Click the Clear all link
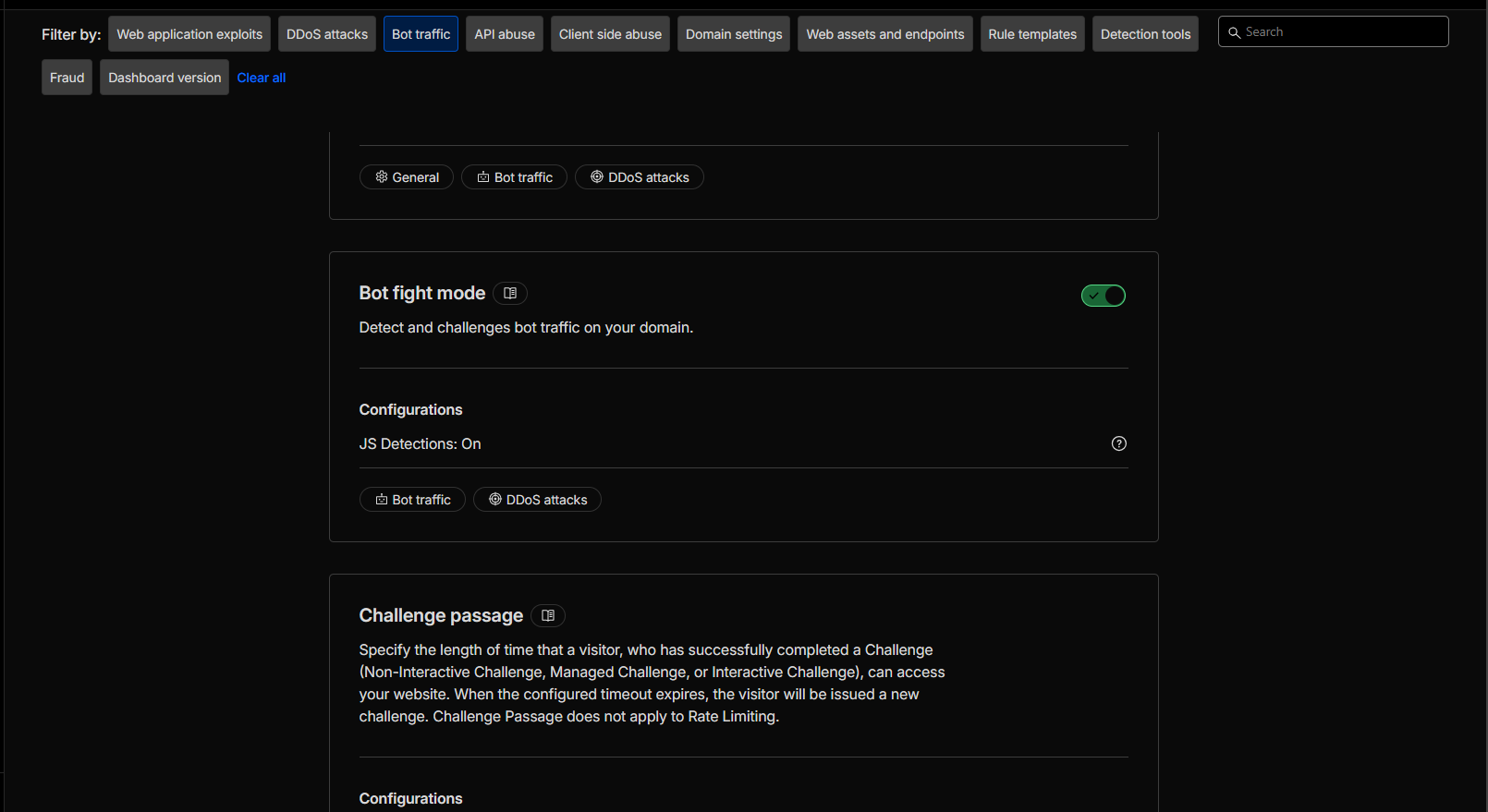Screen dimensions: 1488x812 click(262, 78)
